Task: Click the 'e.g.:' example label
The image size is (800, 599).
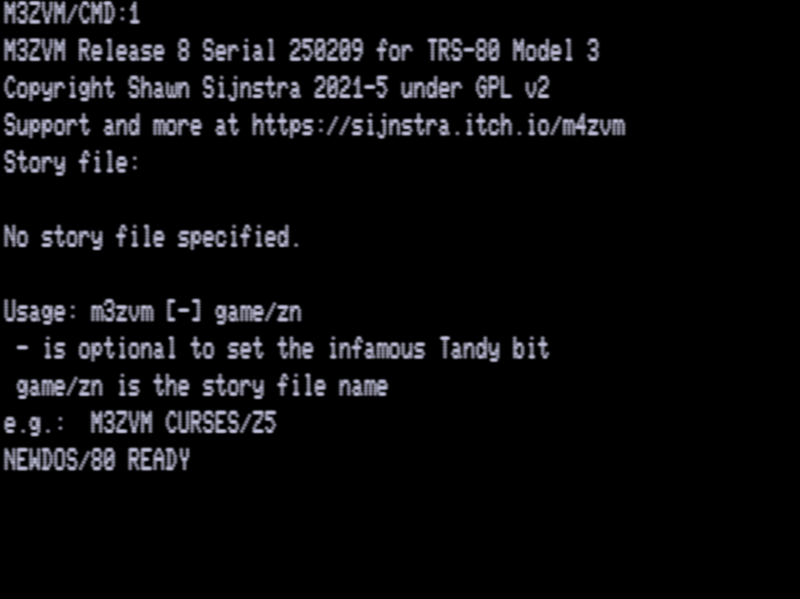Action: (34, 423)
